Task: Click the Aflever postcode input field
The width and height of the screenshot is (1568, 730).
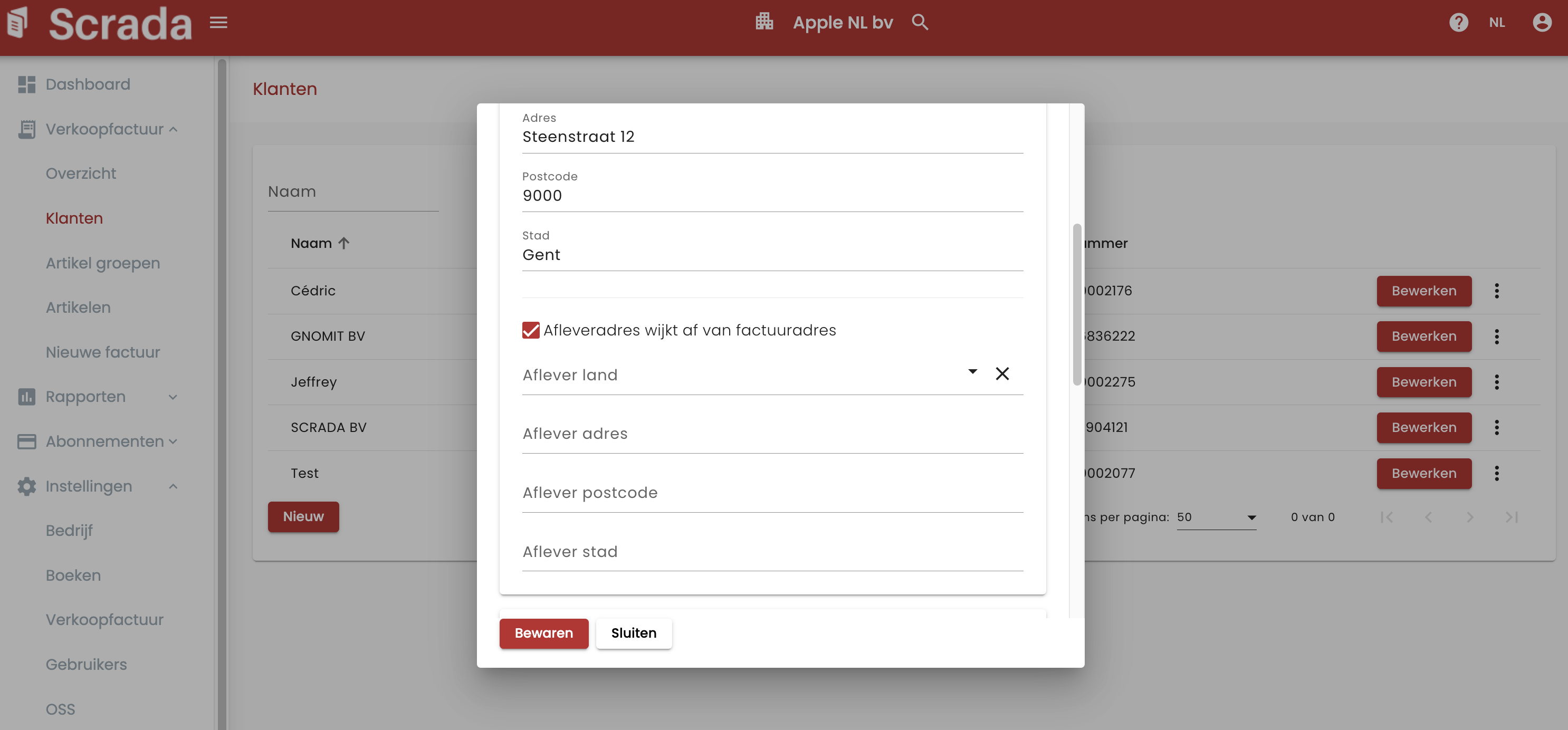Action: 772,493
